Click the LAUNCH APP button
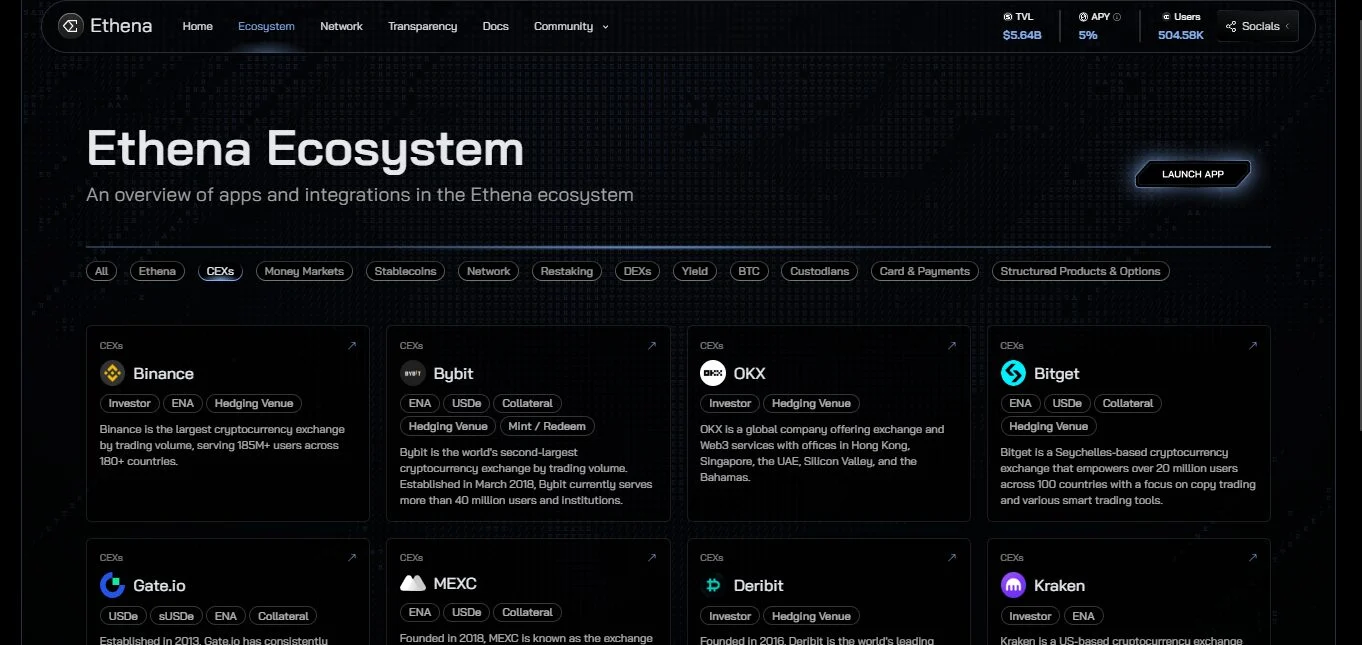This screenshot has height=645, width=1362. [x=1193, y=174]
